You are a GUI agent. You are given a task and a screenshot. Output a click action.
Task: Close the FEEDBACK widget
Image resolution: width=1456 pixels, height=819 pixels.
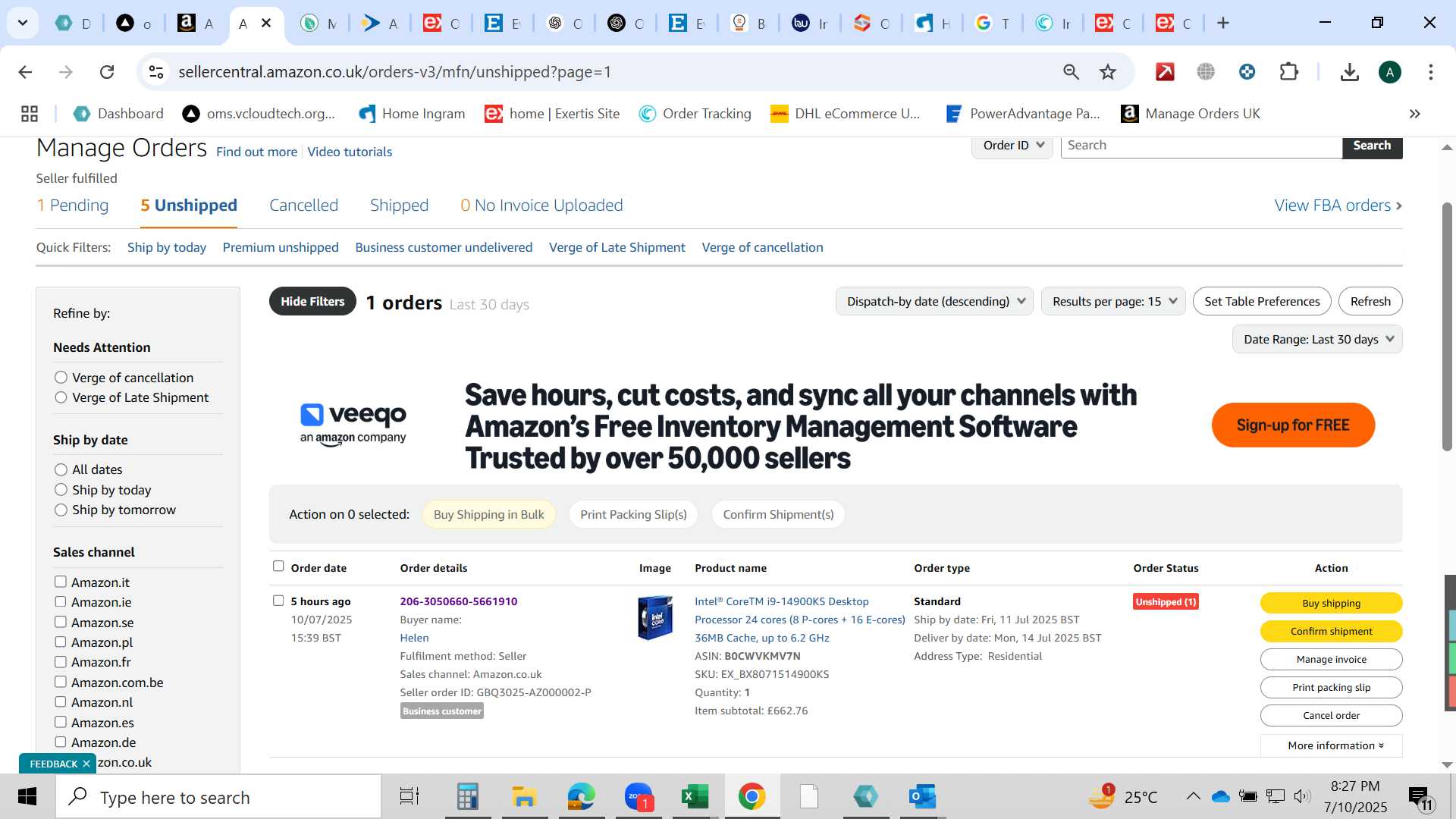click(86, 764)
